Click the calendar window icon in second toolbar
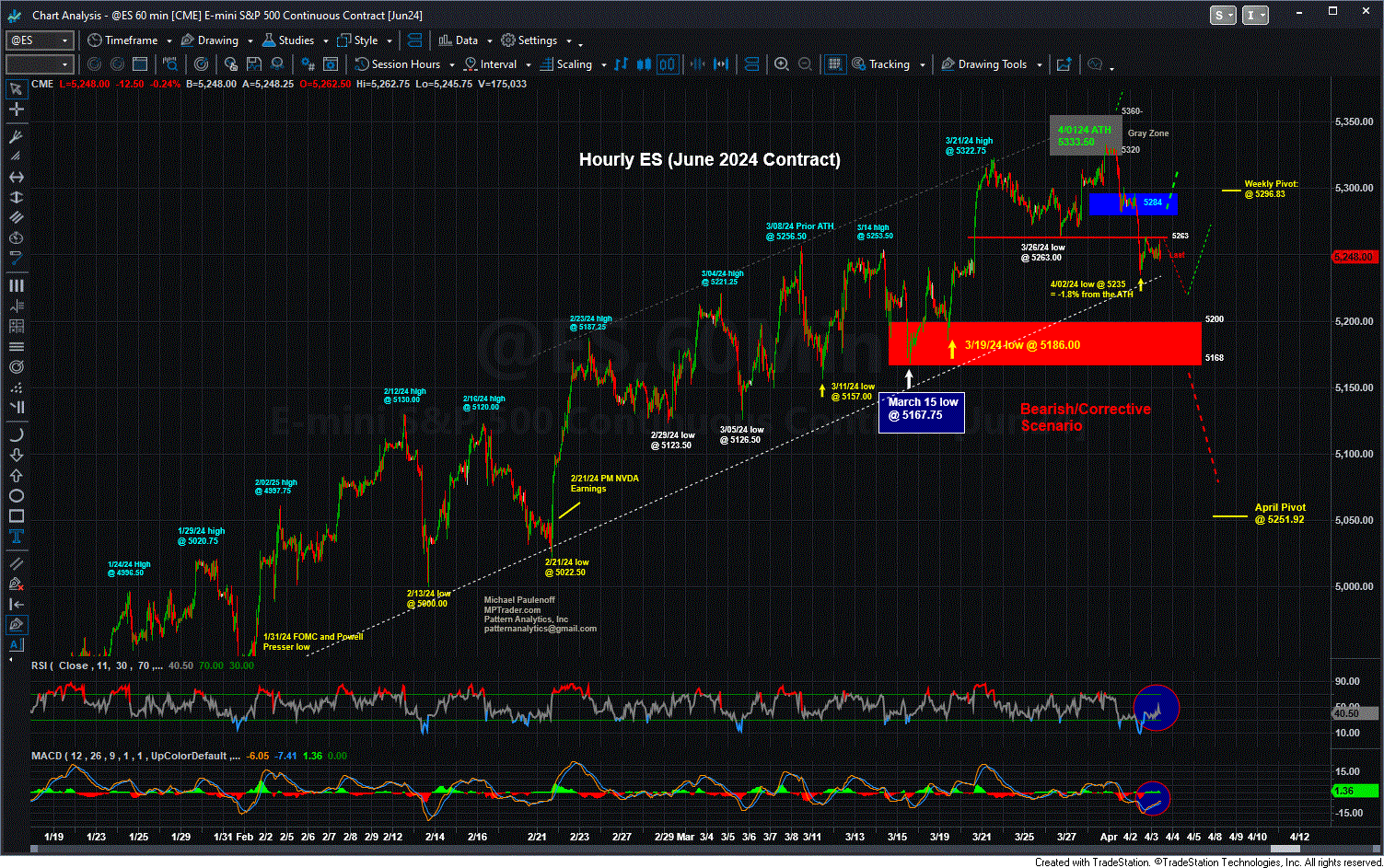This screenshot has width=1384, height=868. (139, 64)
